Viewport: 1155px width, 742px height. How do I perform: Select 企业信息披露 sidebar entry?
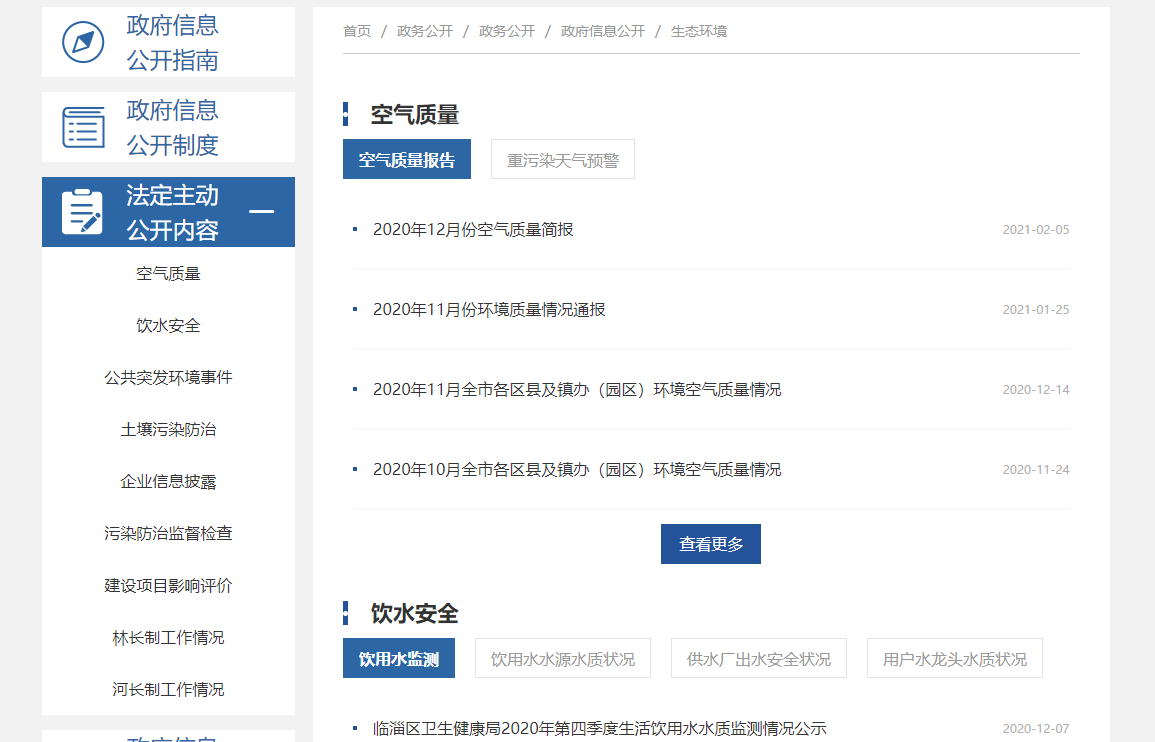click(x=168, y=482)
